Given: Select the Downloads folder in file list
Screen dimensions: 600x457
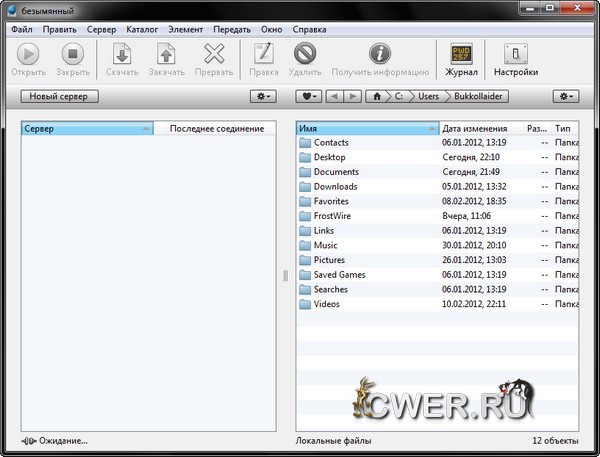Looking at the screenshot, I should [335, 186].
